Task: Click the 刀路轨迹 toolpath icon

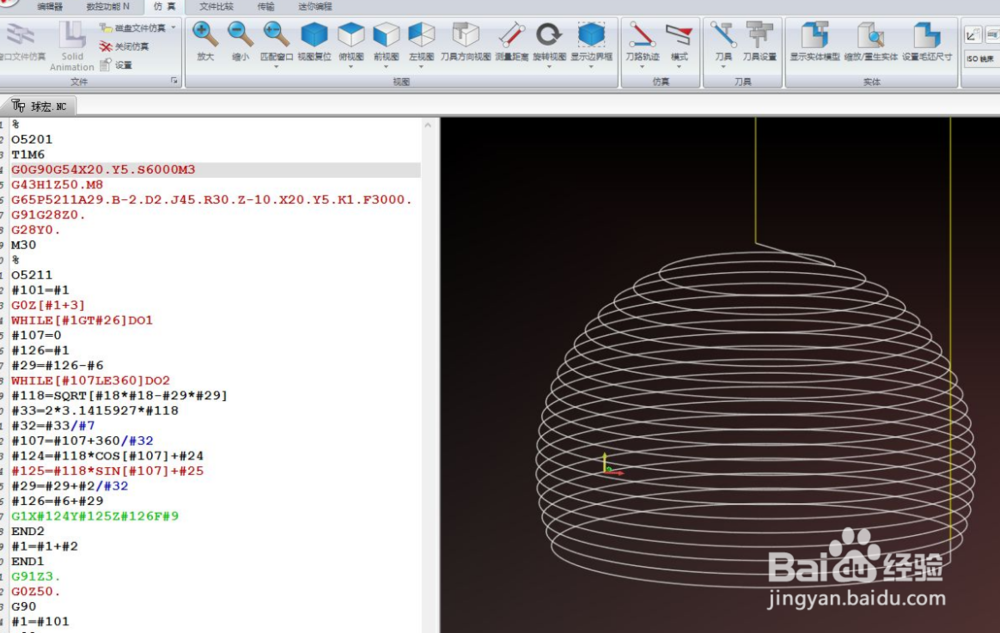Action: coord(642,34)
